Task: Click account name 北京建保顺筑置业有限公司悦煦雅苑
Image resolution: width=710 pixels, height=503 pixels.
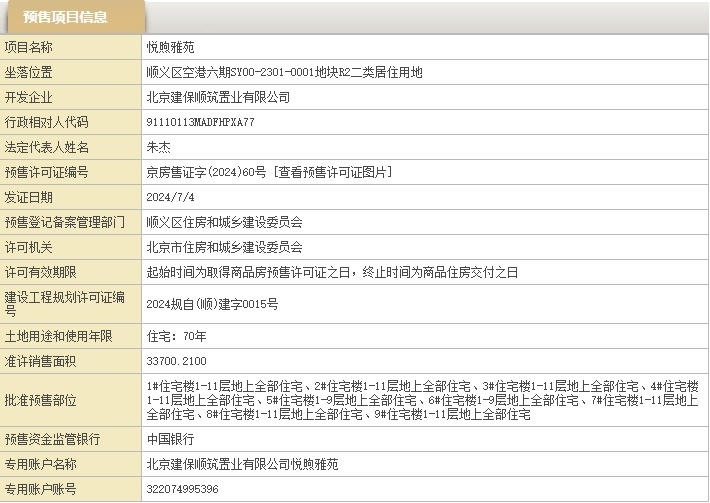Action: [x=242, y=464]
